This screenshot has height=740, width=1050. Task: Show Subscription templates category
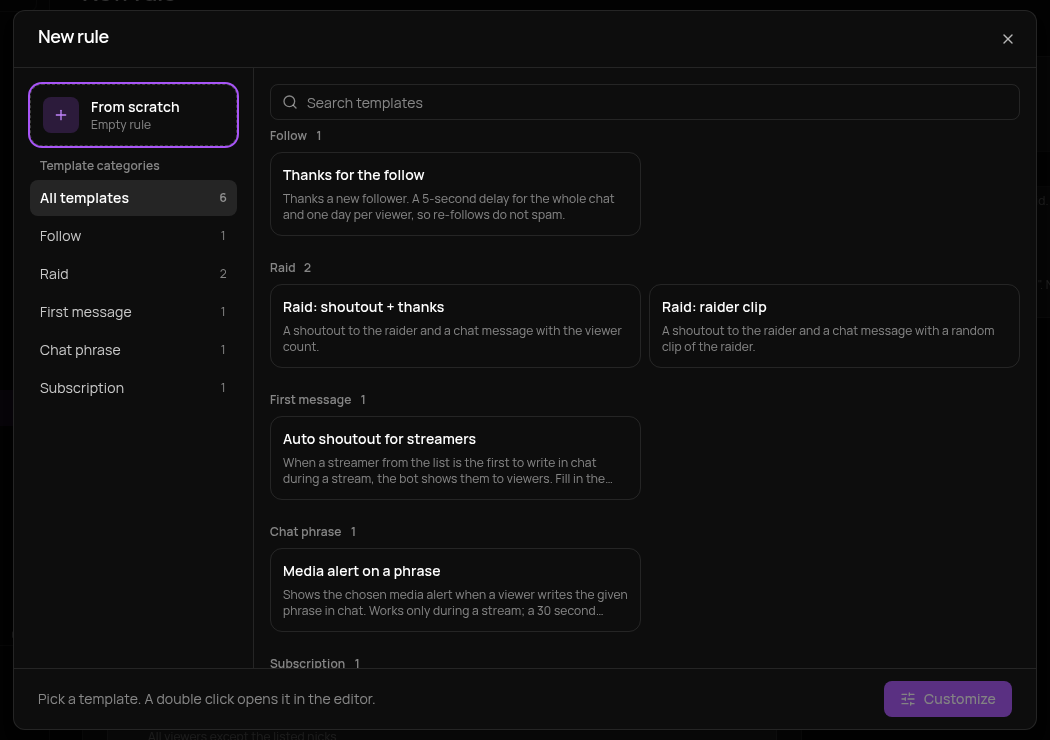133,388
